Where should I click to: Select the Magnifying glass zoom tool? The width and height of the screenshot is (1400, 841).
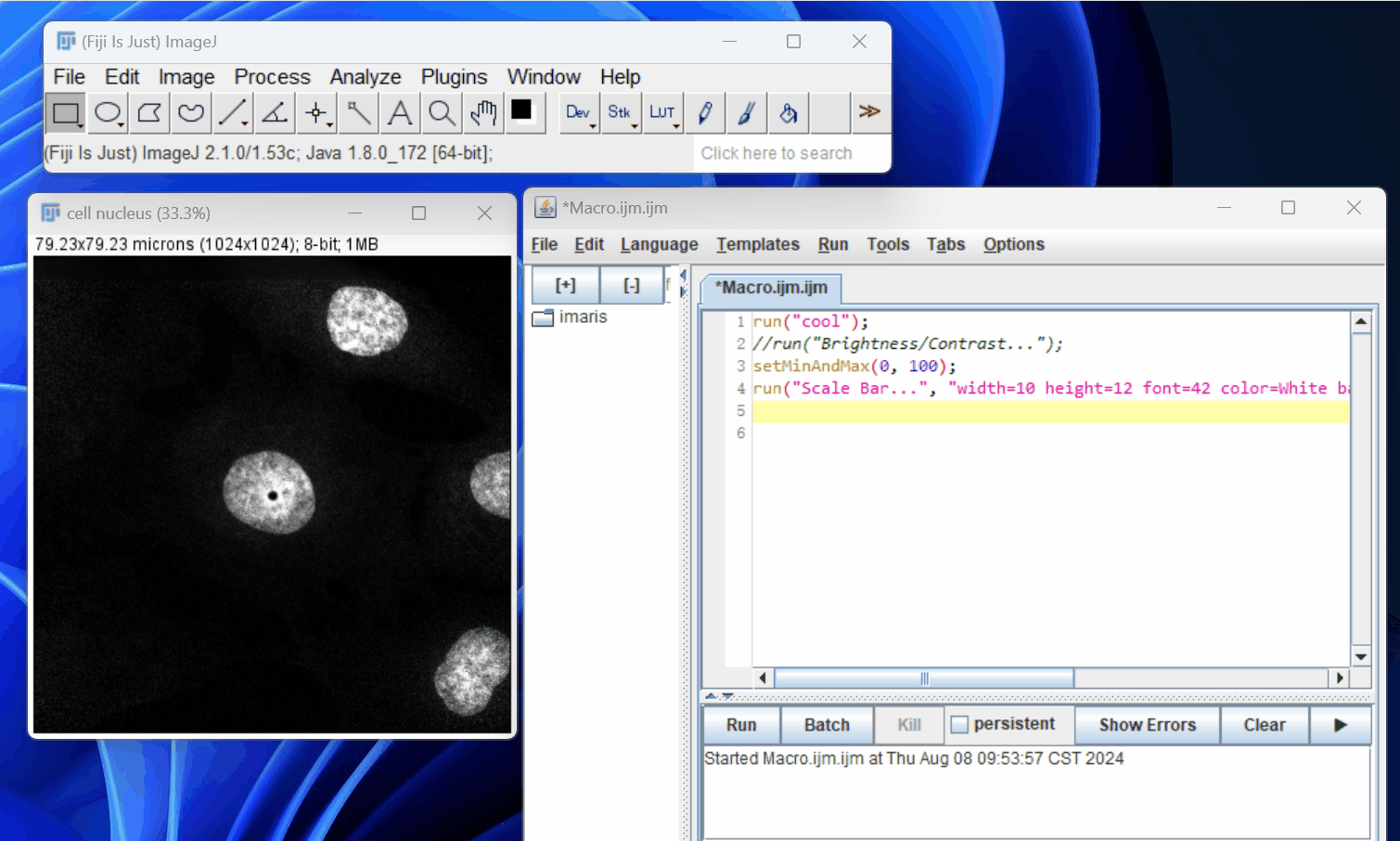pos(442,113)
